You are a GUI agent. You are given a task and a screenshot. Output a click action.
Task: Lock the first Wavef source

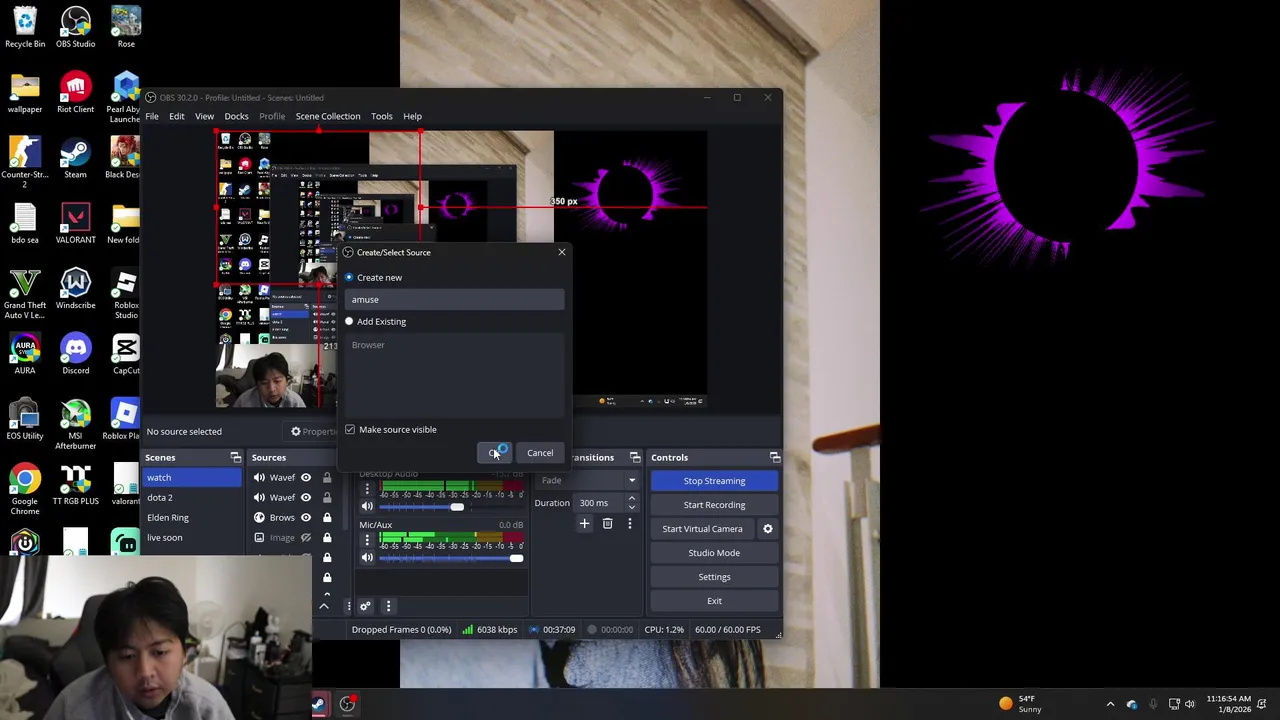coord(327,477)
